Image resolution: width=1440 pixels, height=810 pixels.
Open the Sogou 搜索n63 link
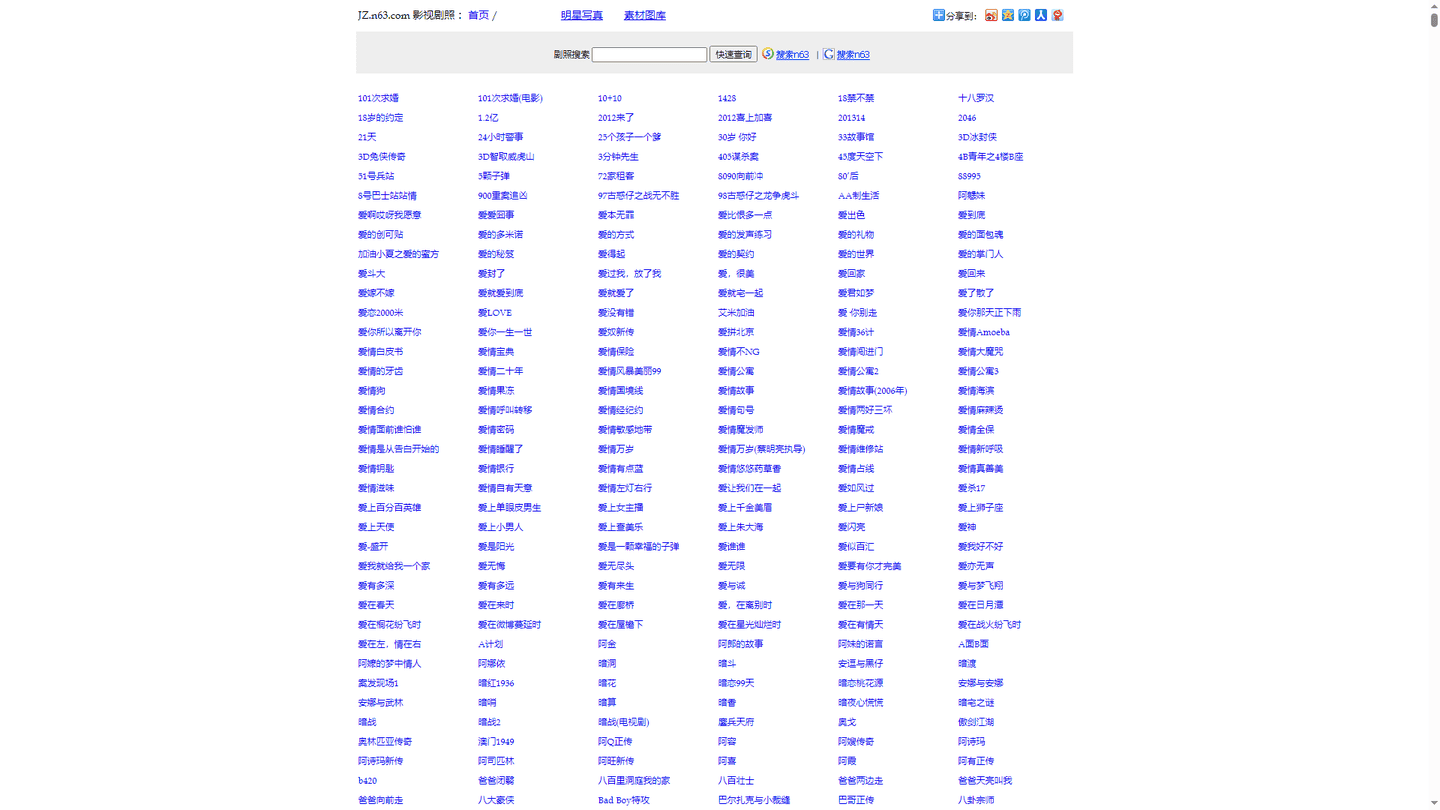(792, 55)
